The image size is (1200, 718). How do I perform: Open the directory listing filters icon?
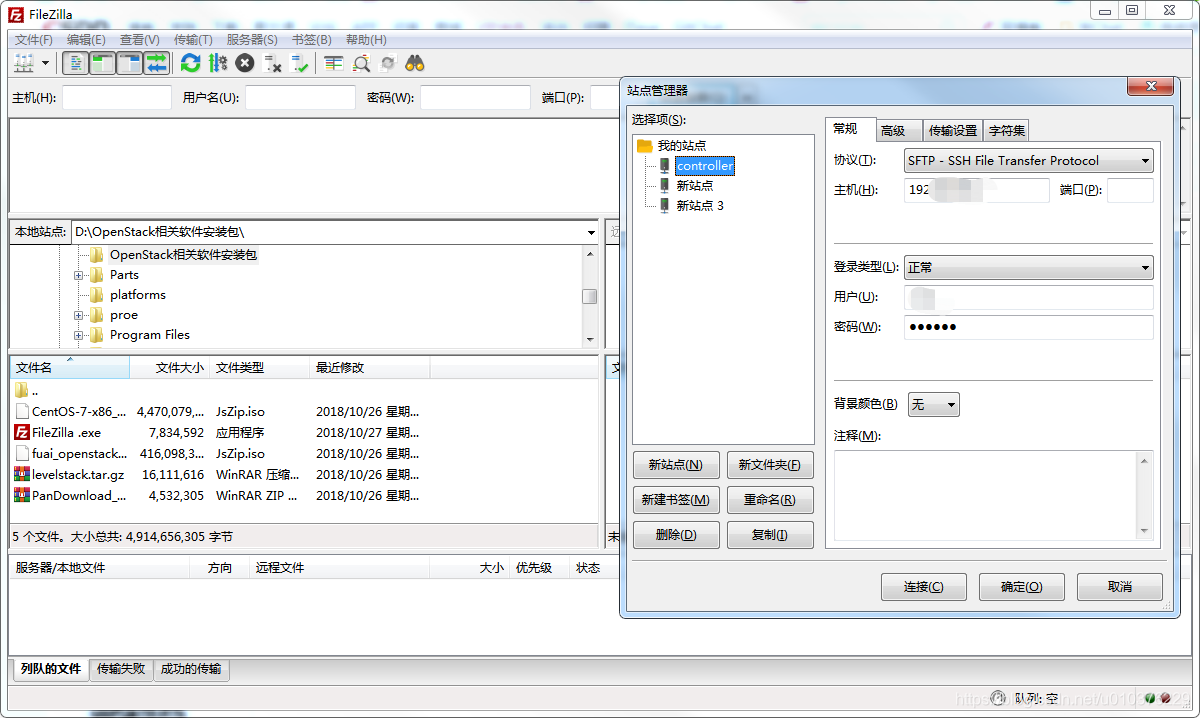(334, 63)
